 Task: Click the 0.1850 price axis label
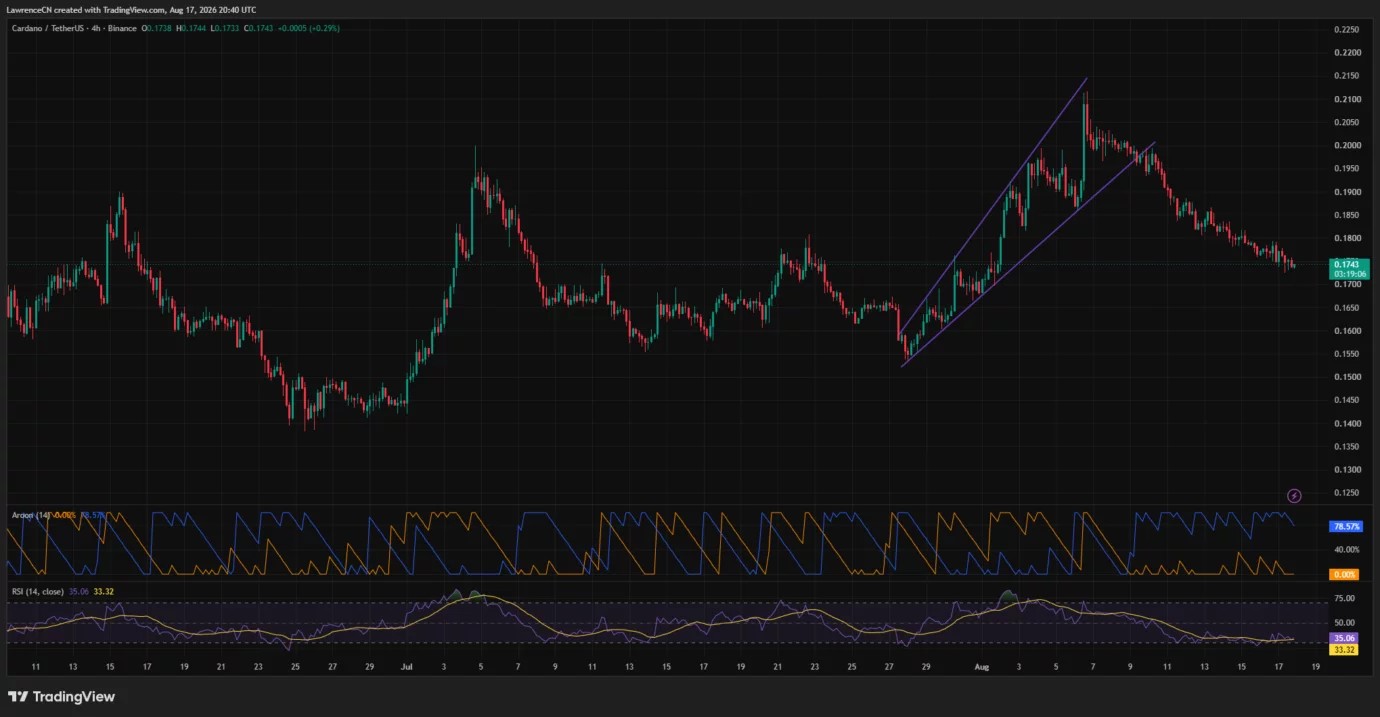[1346, 215]
